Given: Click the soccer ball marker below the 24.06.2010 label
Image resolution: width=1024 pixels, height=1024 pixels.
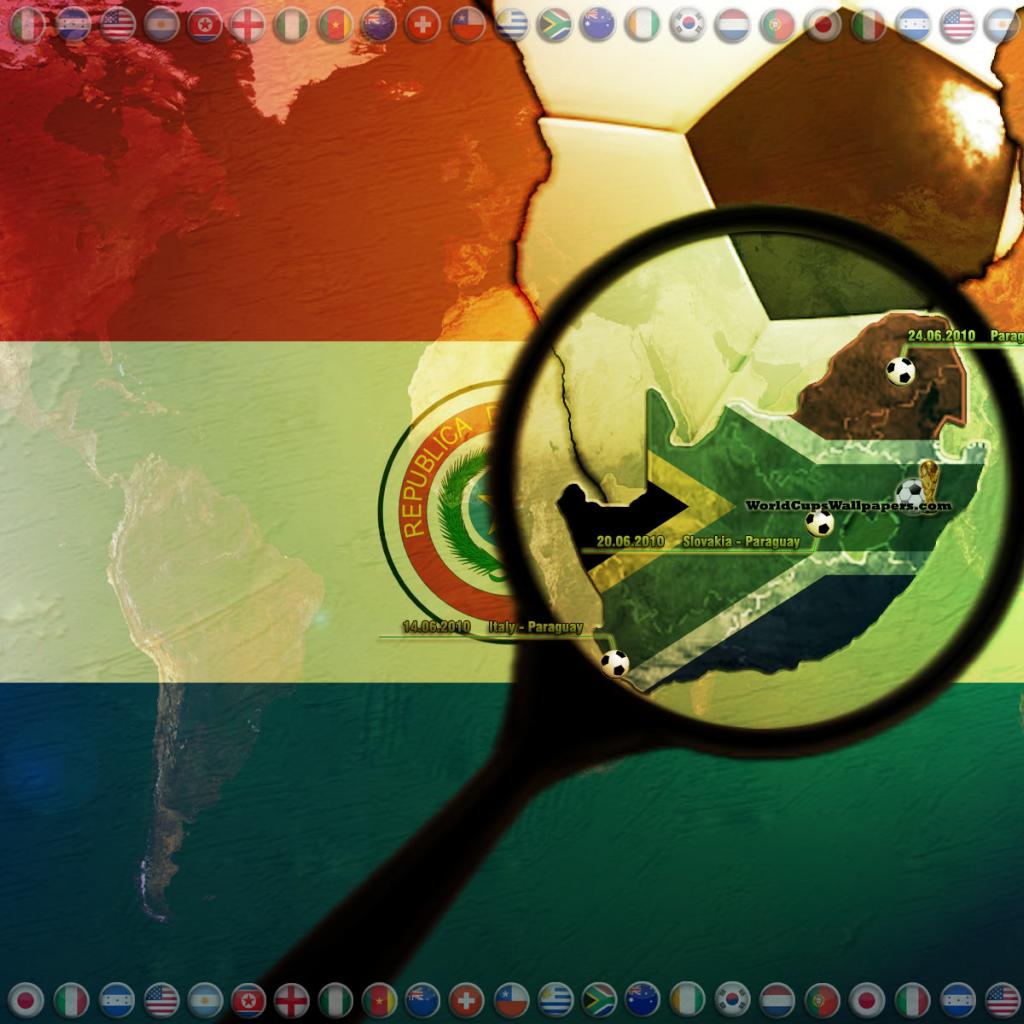Looking at the screenshot, I should pos(900,371).
